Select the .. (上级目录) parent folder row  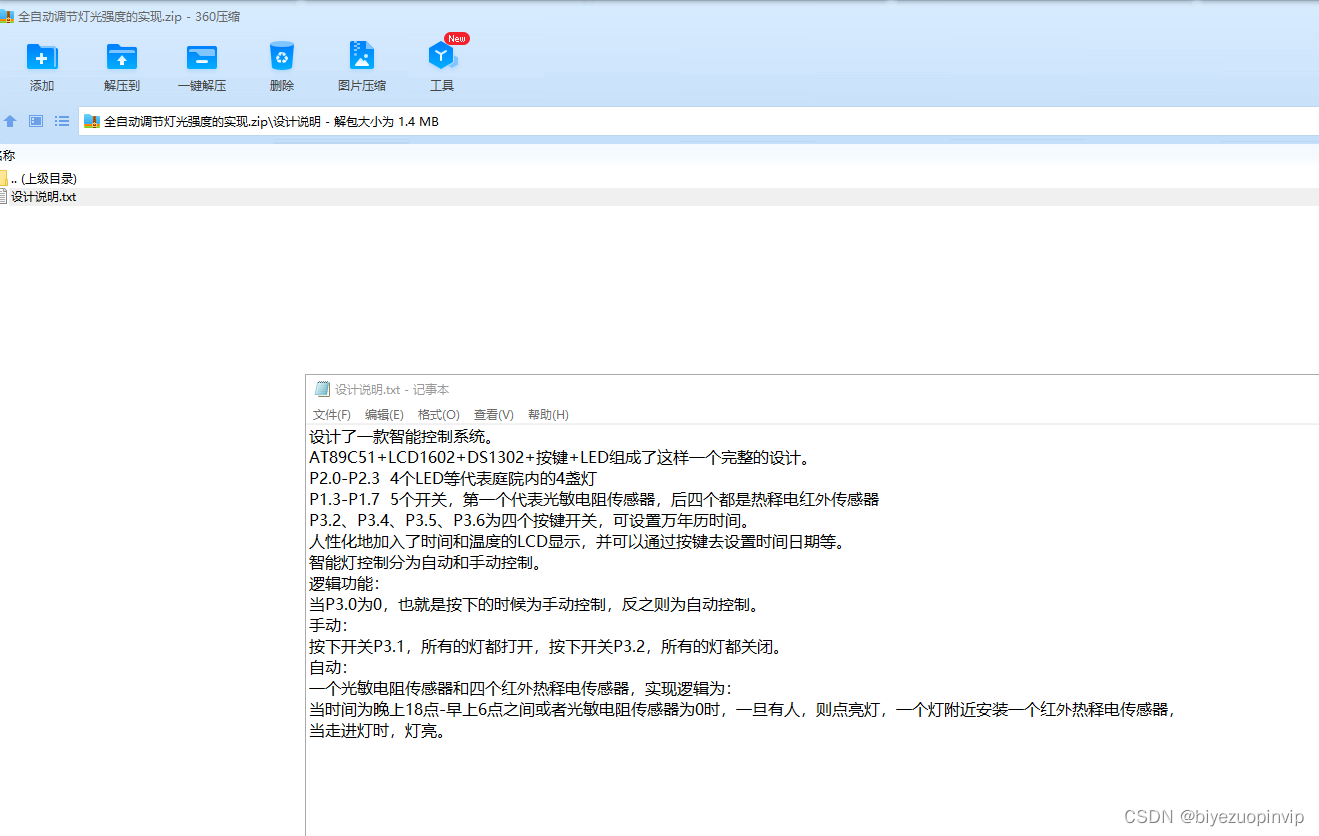click(x=659, y=178)
